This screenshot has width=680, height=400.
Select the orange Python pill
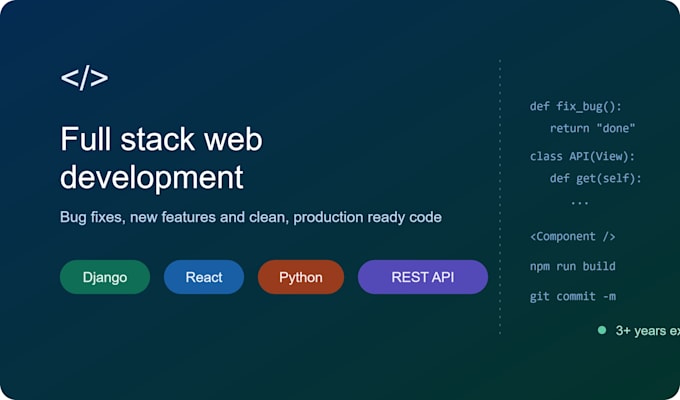301,277
